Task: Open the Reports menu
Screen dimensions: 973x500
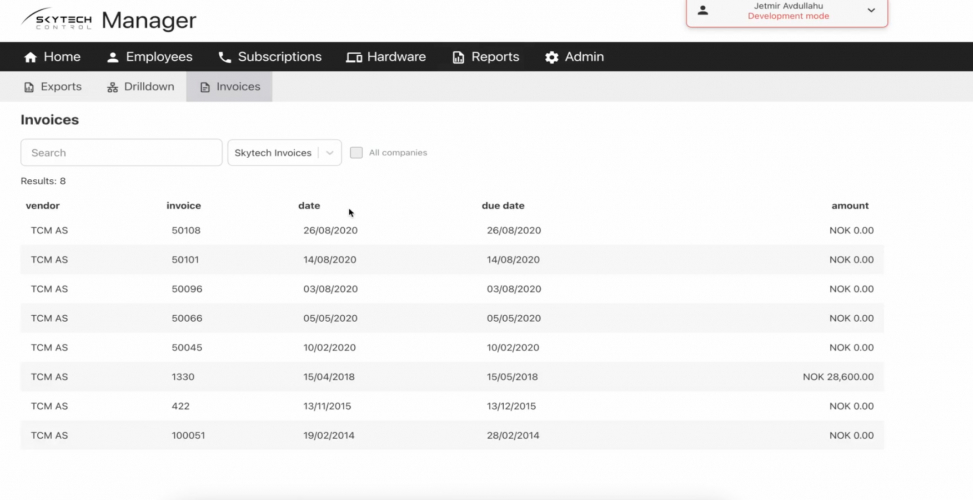Action: [x=486, y=57]
